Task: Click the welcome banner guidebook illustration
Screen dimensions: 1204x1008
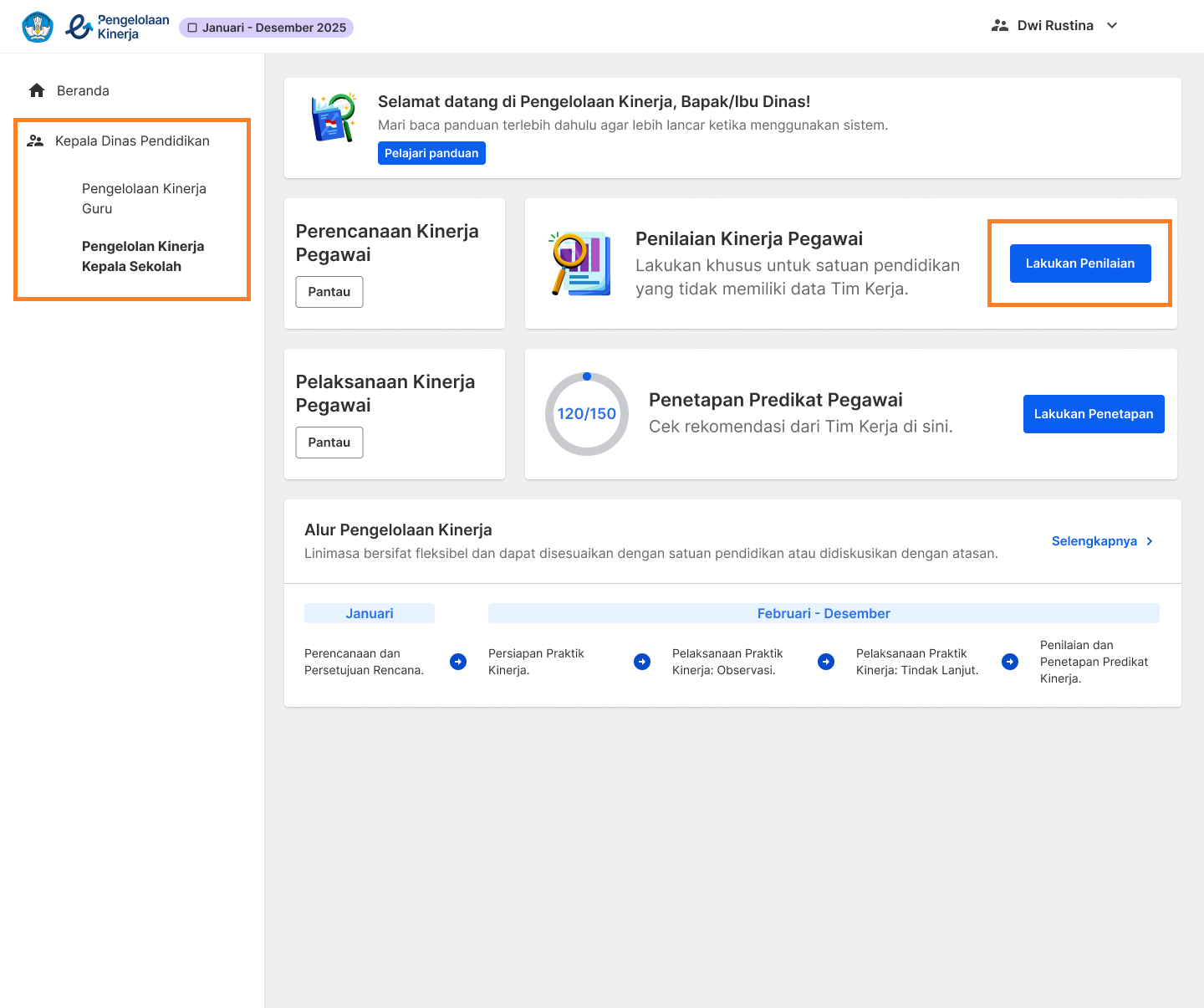Action: [334, 118]
